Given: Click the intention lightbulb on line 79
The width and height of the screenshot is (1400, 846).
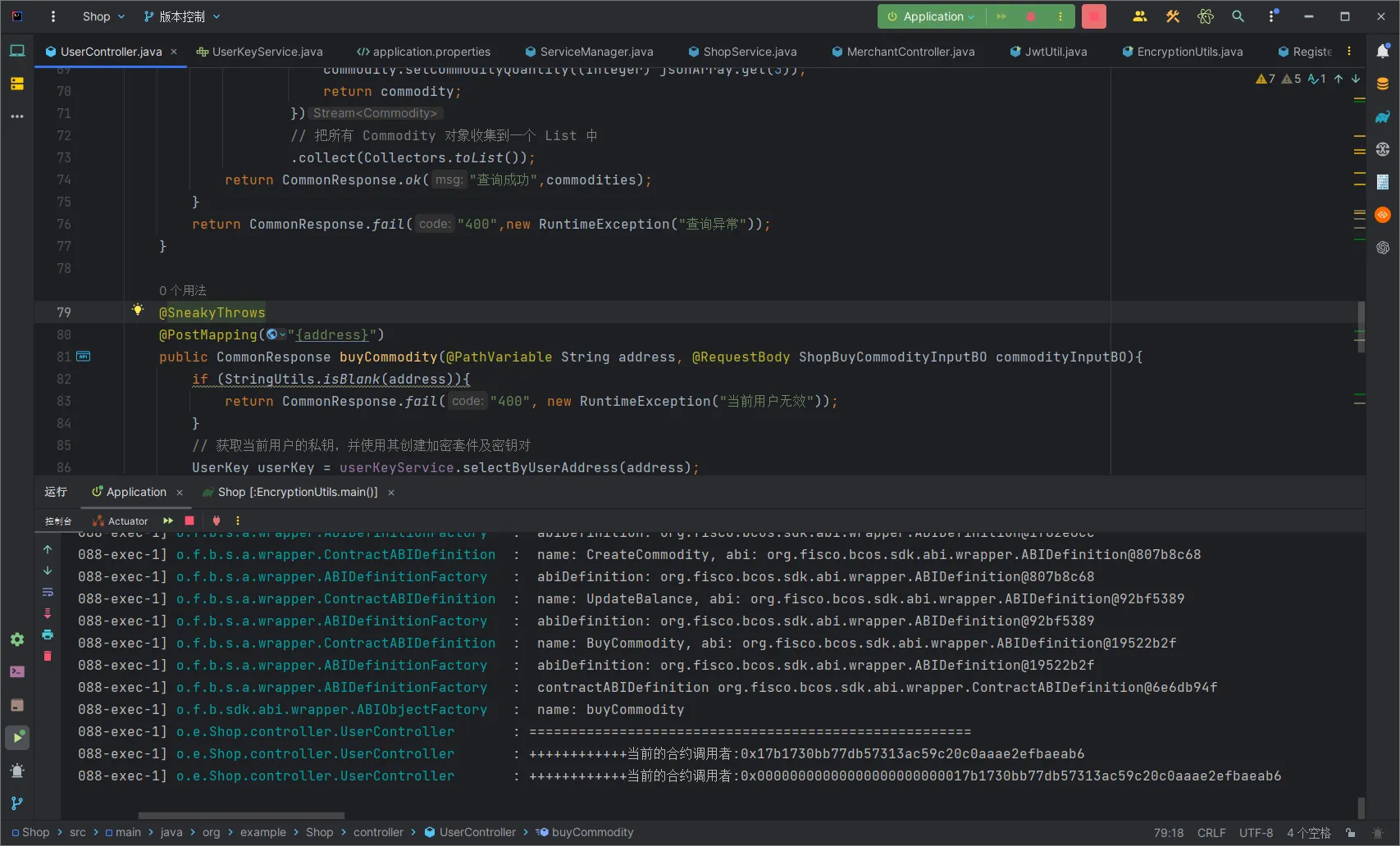Looking at the screenshot, I should [138, 310].
